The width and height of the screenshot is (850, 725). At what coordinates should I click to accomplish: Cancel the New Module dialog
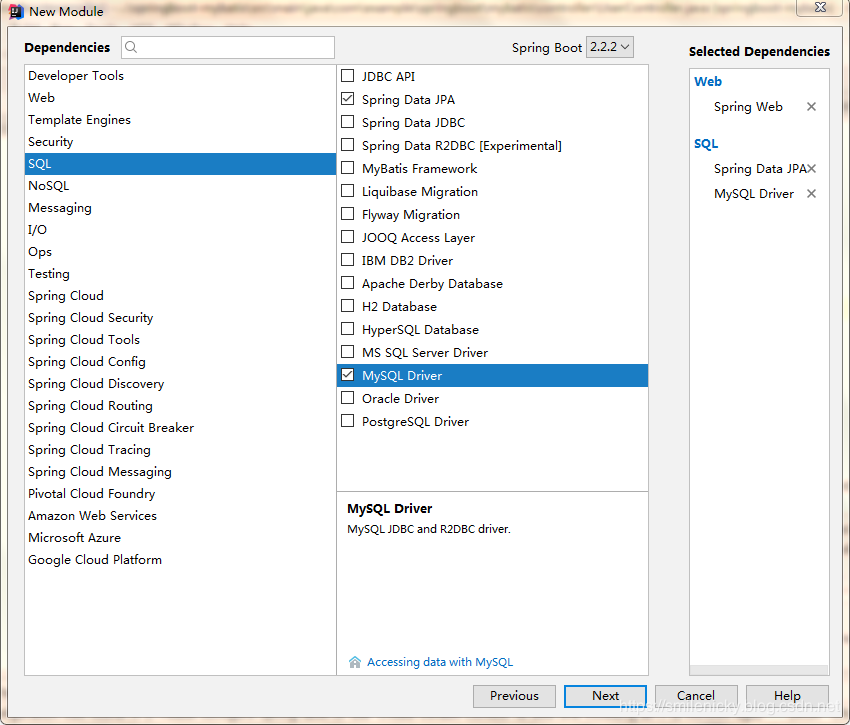[x=696, y=696]
